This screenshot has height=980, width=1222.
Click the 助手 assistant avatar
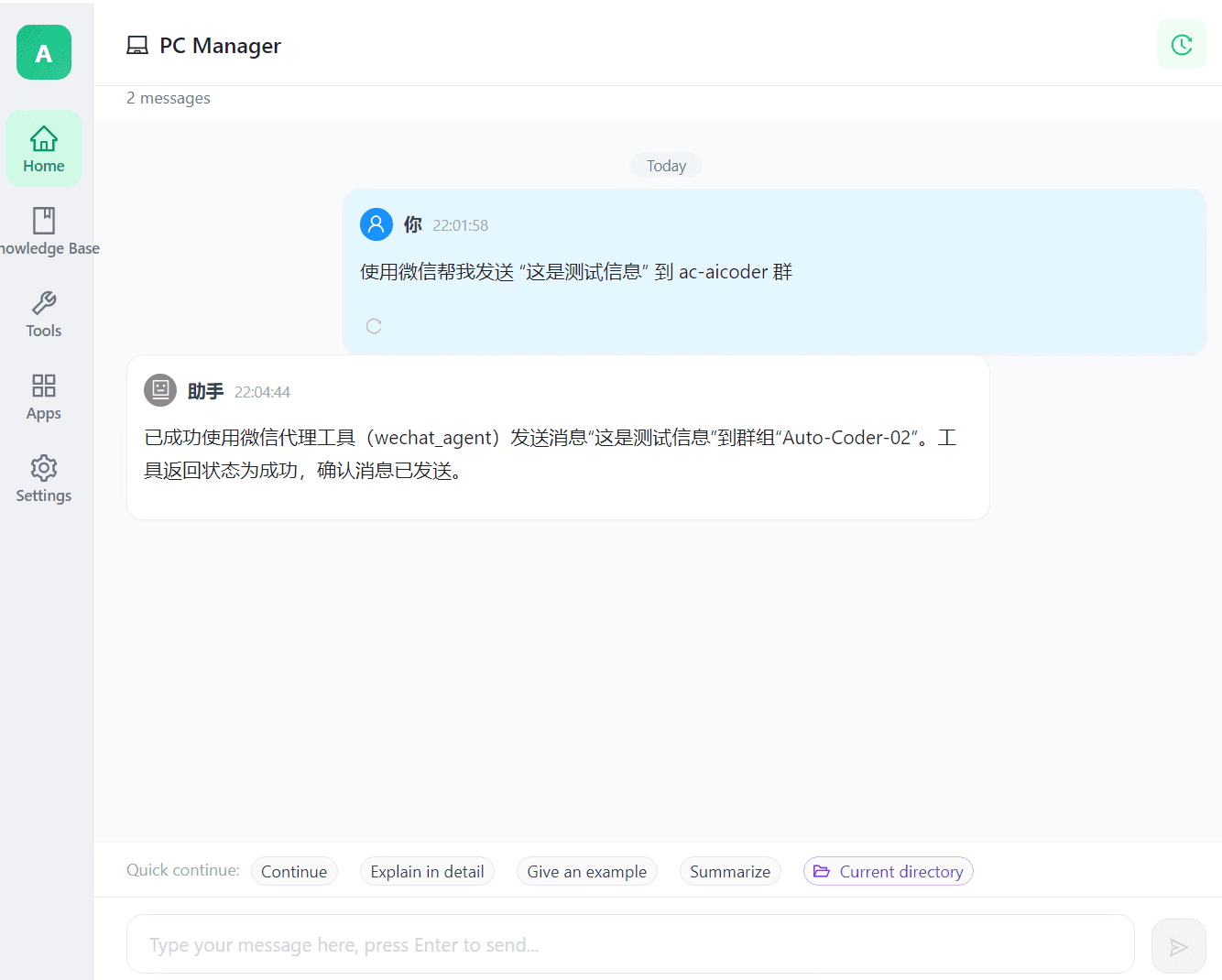160,390
